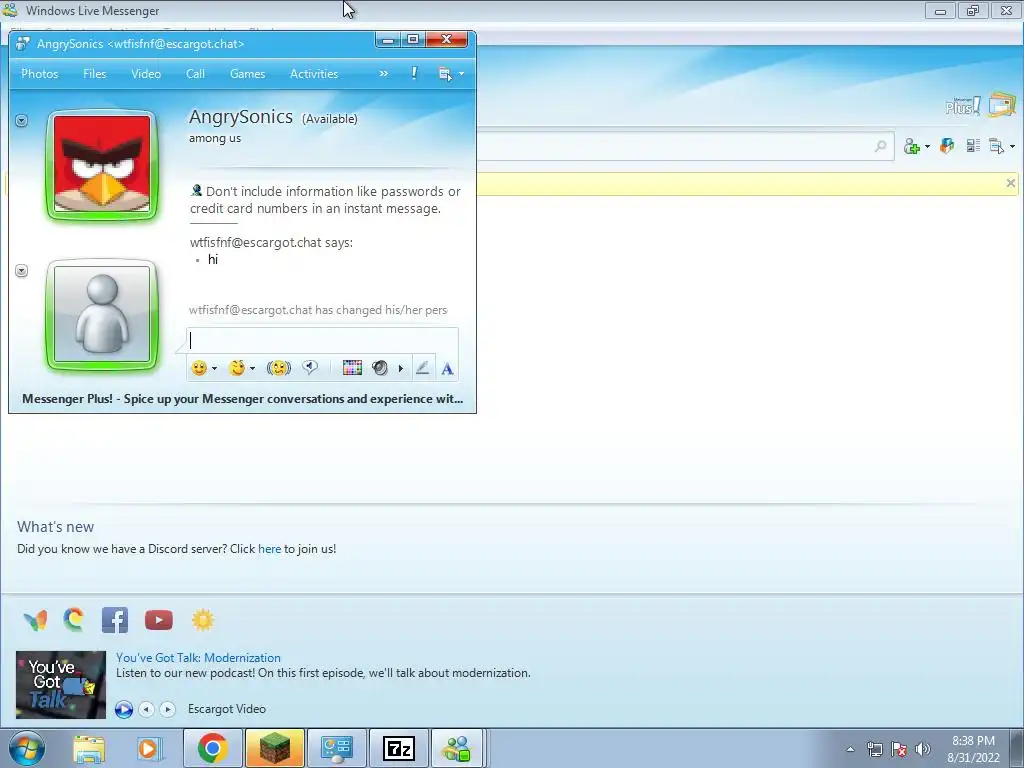The height and width of the screenshot is (768, 1024).
Task: Select the wink icon
Action: pos(236,368)
